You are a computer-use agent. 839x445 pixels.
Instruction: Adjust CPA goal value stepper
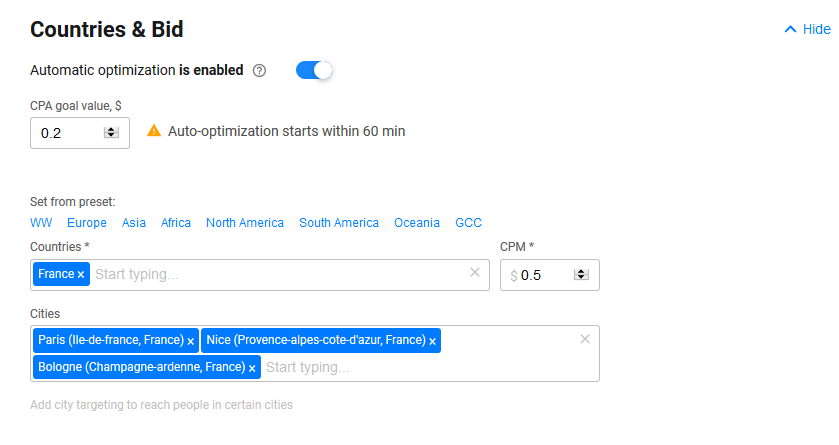pyautogui.click(x=111, y=132)
